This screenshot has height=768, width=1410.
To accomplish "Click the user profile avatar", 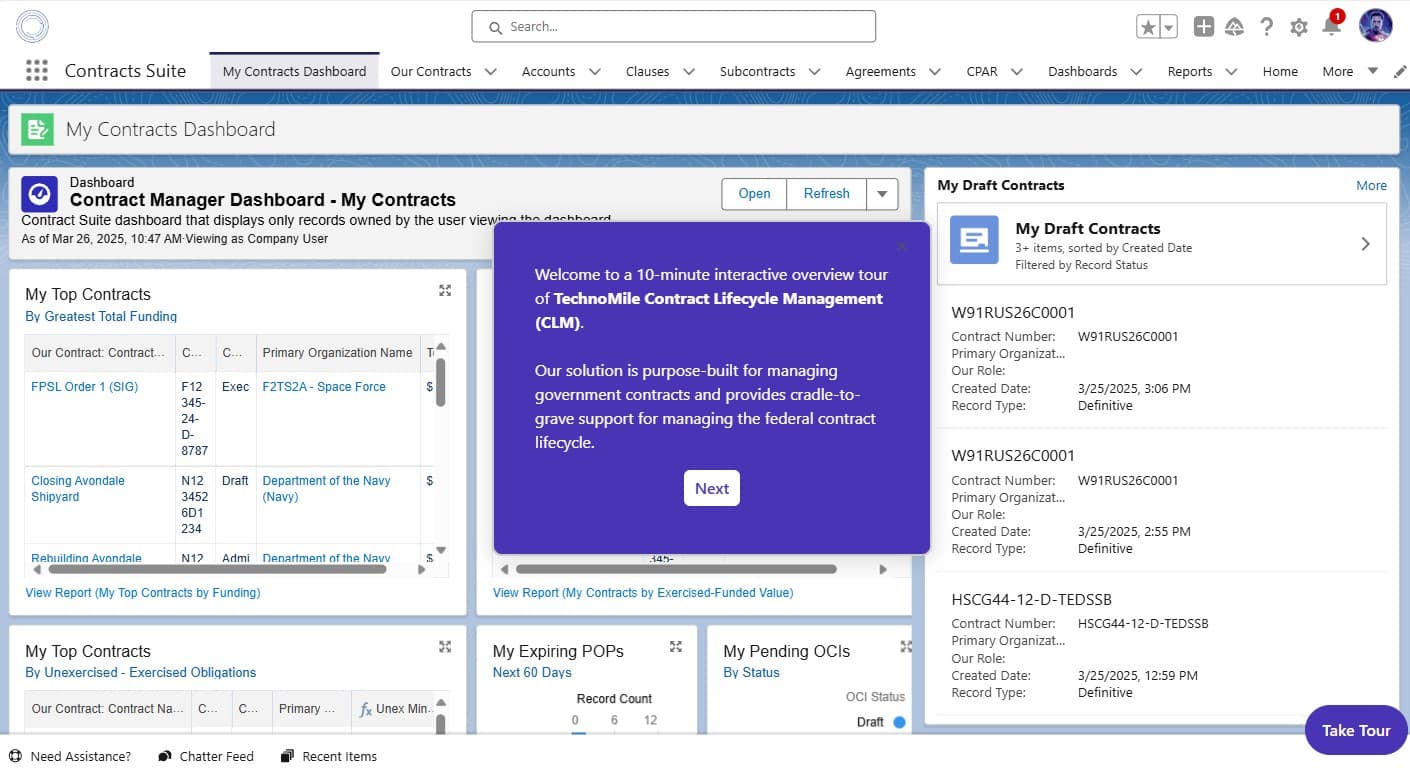I will tap(1375, 26).
